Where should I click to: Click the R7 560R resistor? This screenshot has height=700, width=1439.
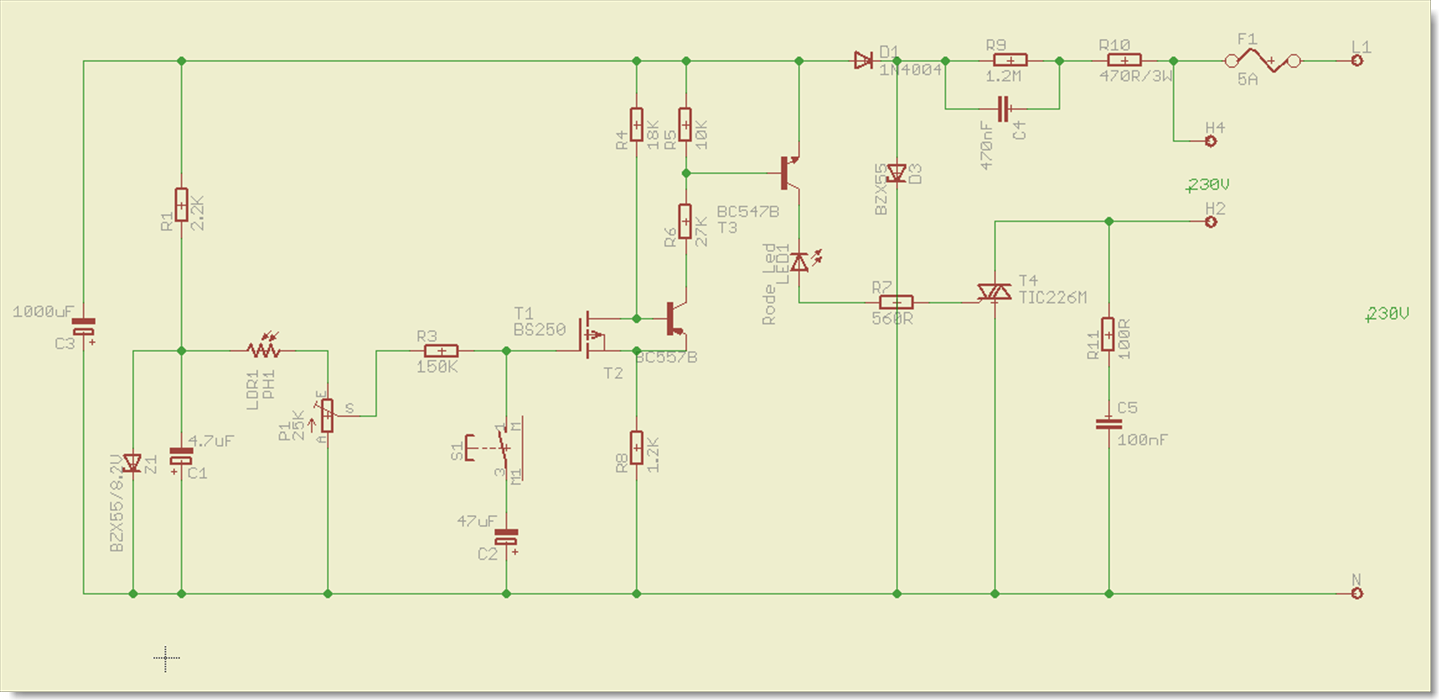pyautogui.click(x=896, y=302)
